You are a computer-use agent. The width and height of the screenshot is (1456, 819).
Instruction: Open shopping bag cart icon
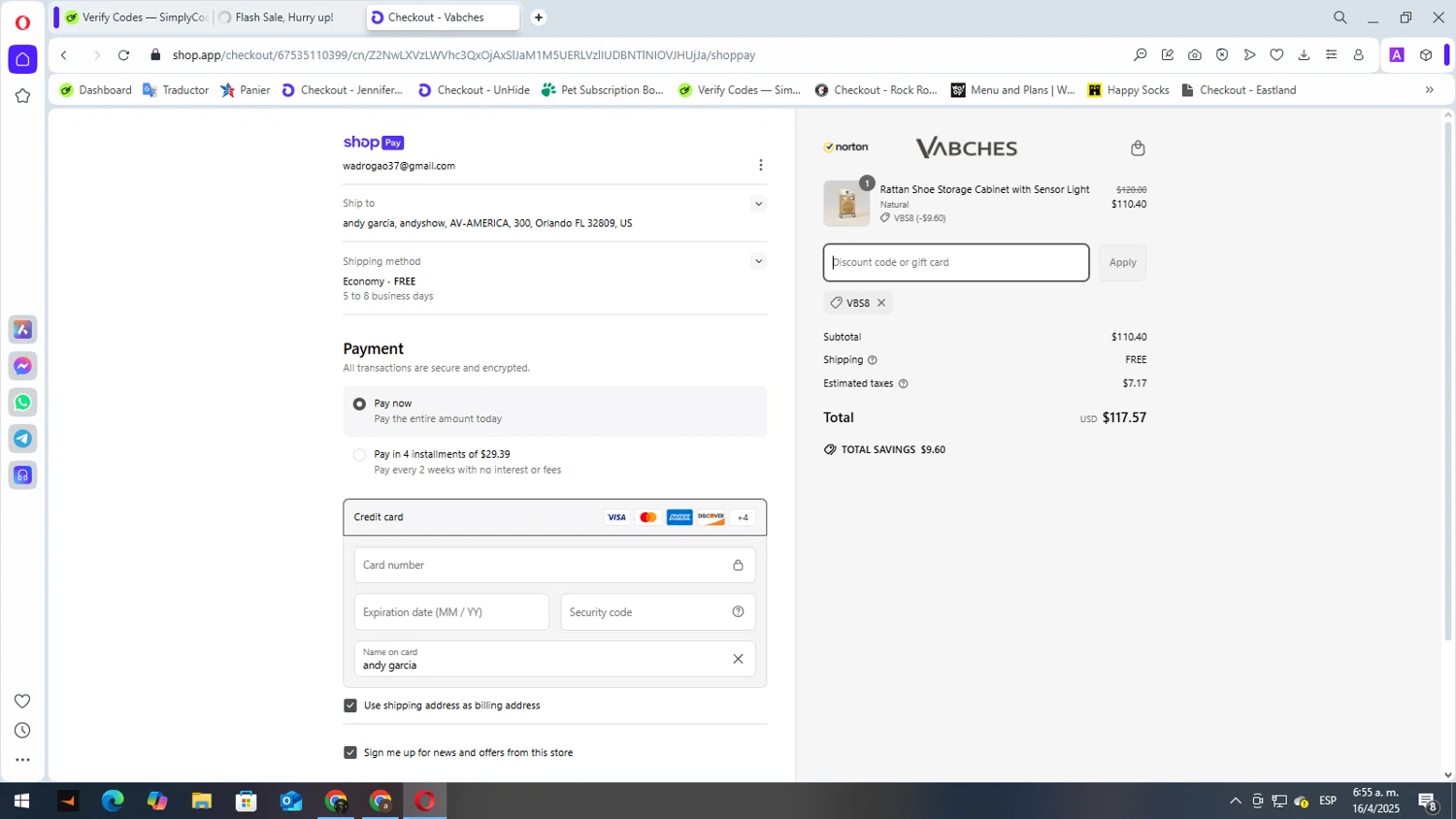[x=1138, y=147]
